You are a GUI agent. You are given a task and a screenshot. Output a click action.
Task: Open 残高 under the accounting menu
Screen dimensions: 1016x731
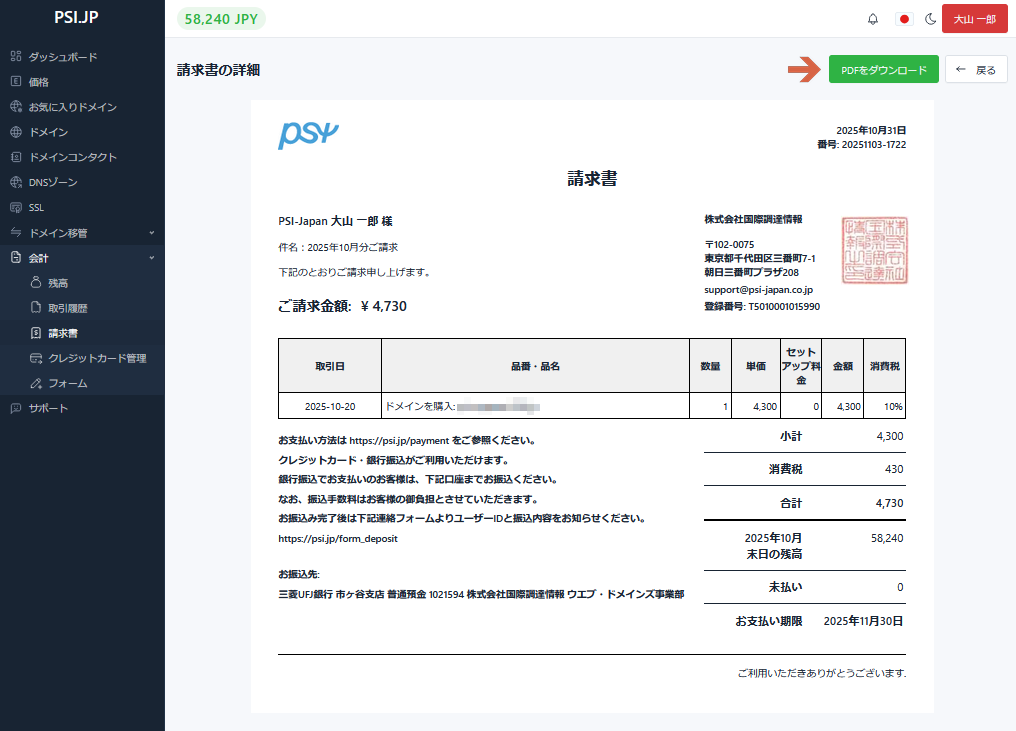coord(58,283)
